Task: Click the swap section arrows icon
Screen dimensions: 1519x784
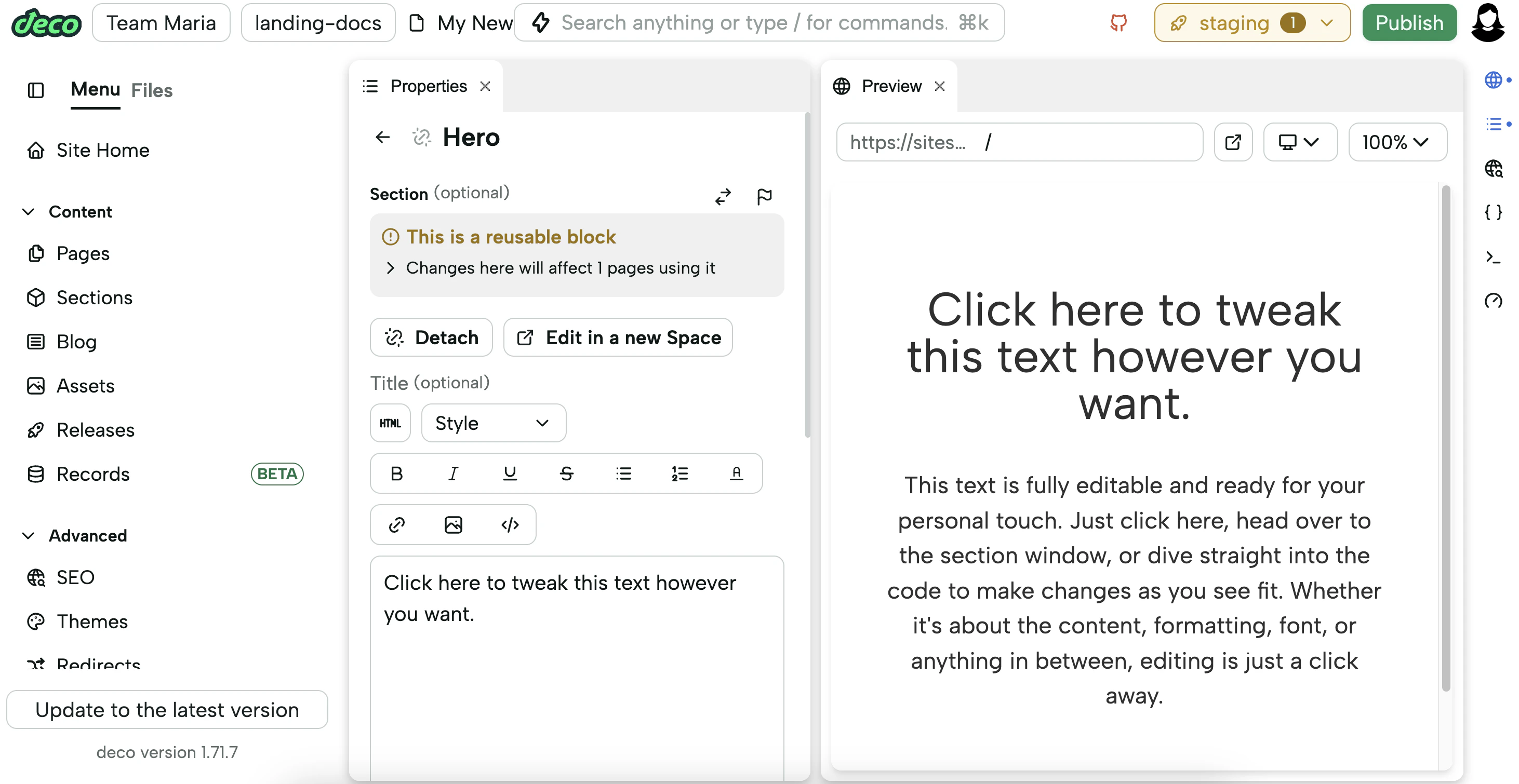Action: coord(723,196)
